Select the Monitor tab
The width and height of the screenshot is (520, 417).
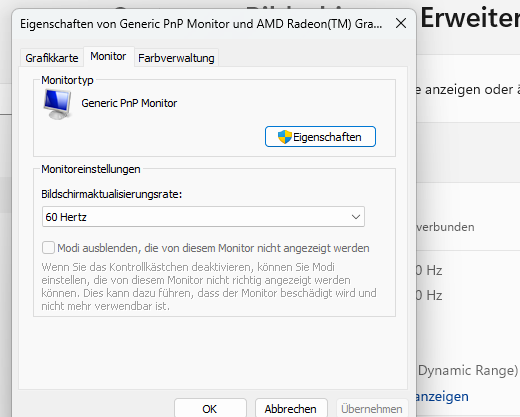click(x=108, y=56)
